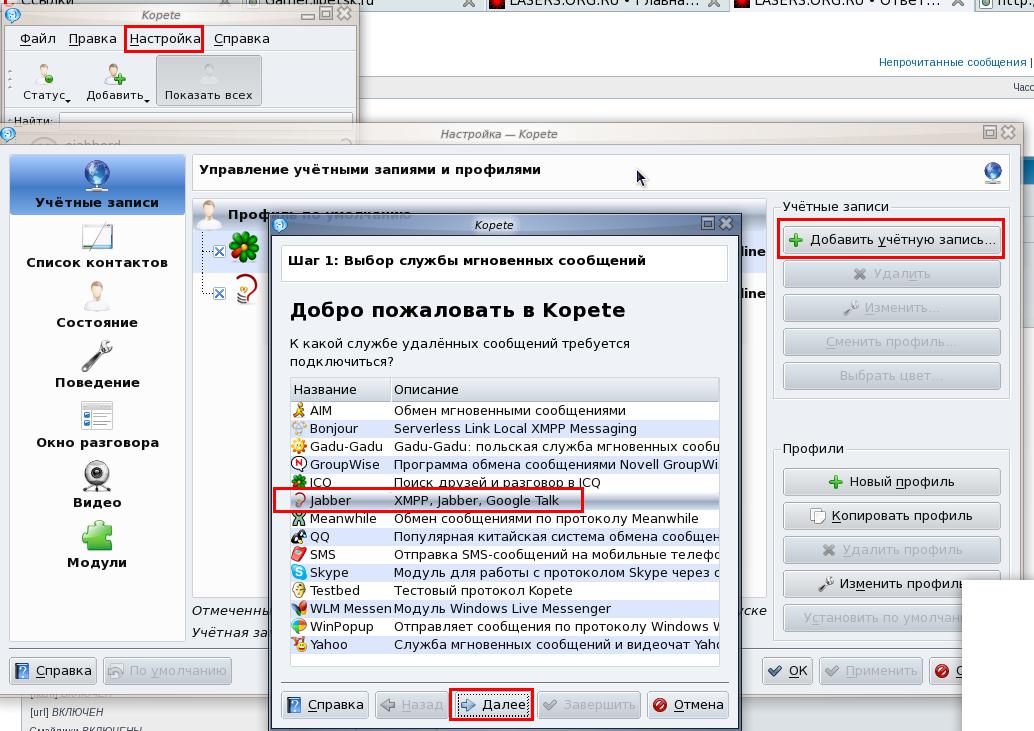Screen dimensions: 1034x731
Task: Select the Skype protocol row
Action: click(x=504, y=572)
